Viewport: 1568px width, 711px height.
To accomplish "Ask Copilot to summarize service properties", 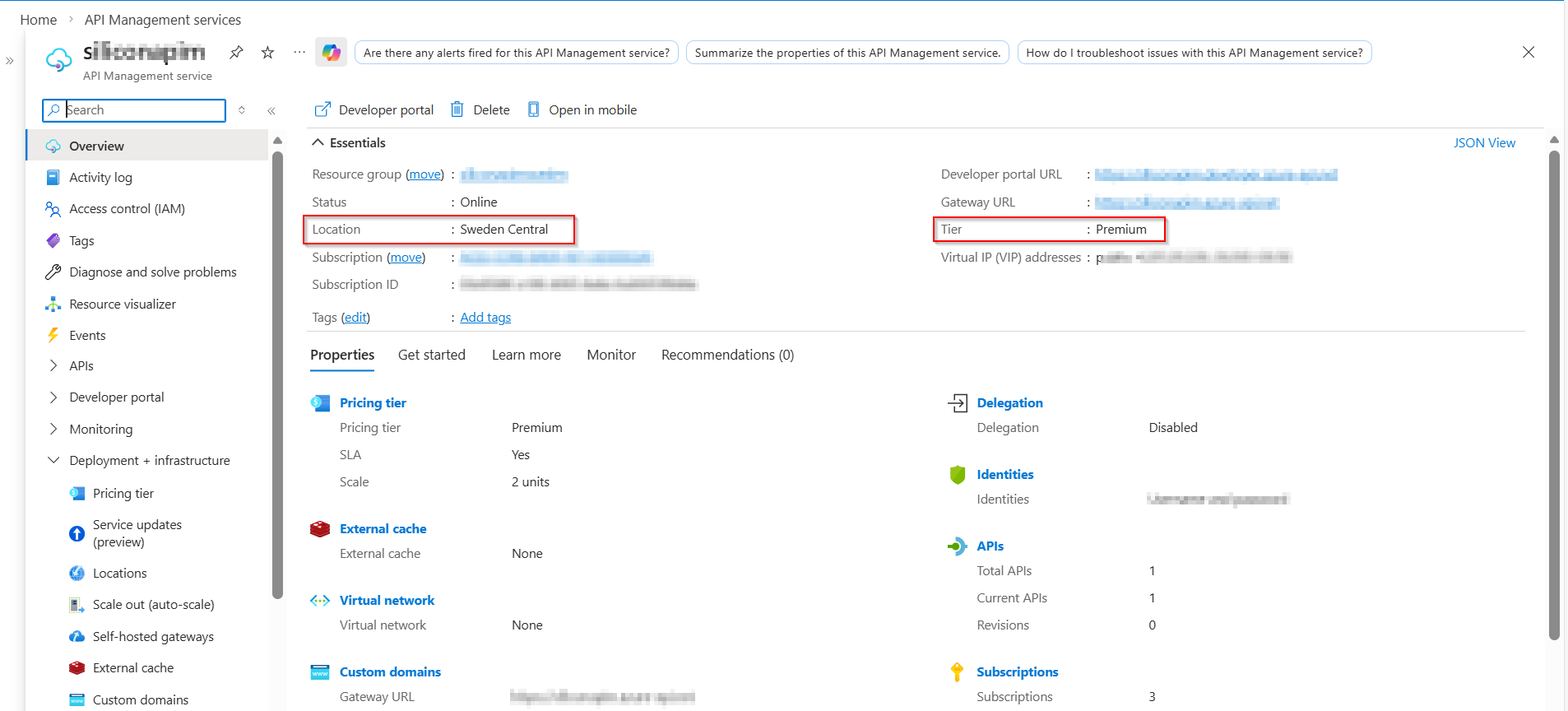I will (847, 53).
